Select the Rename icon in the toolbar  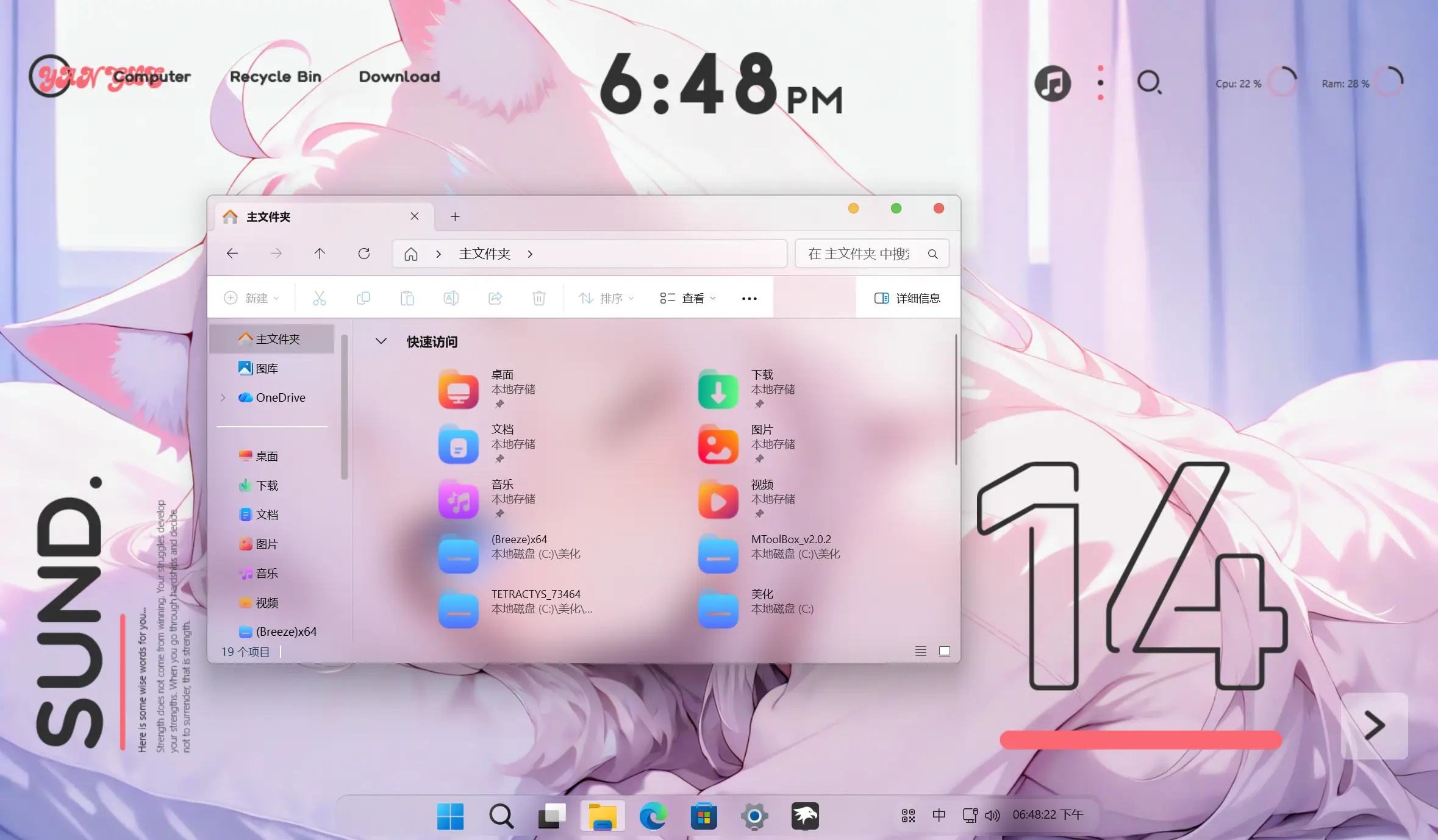click(x=451, y=298)
